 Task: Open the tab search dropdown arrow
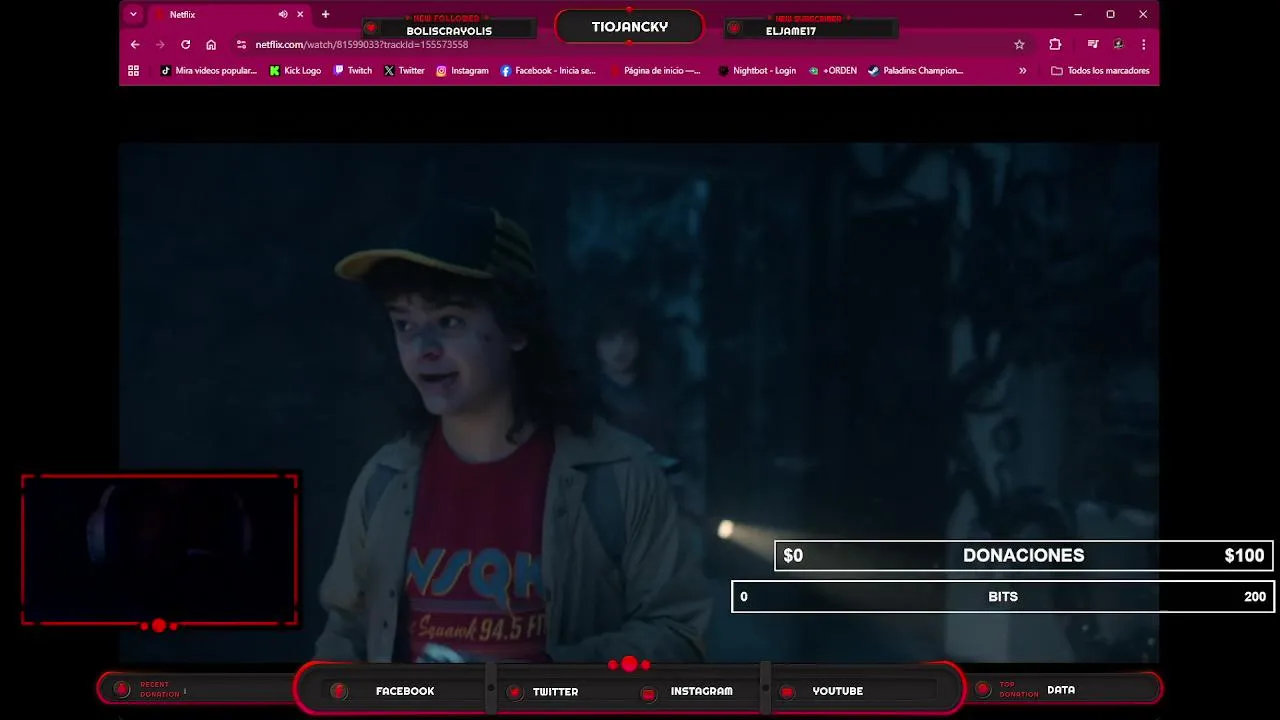tap(133, 15)
